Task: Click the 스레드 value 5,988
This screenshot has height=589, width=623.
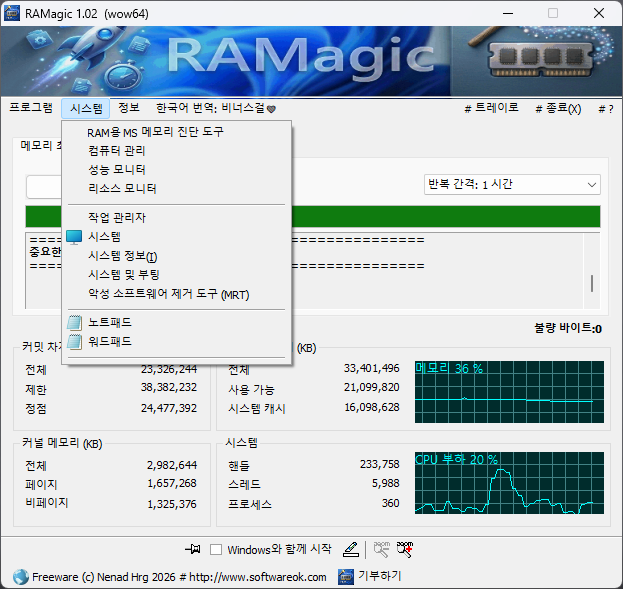Action: point(385,483)
